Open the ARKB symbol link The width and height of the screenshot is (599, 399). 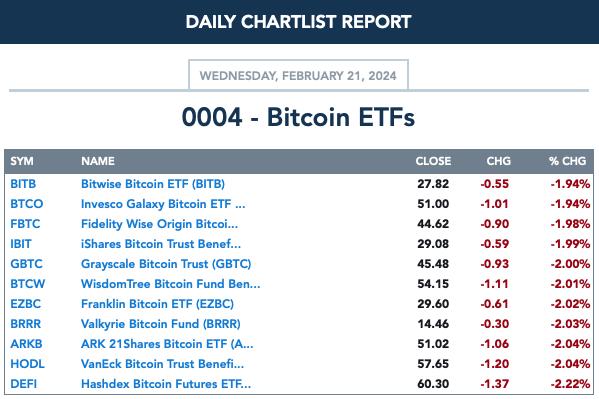[x=26, y=344]
